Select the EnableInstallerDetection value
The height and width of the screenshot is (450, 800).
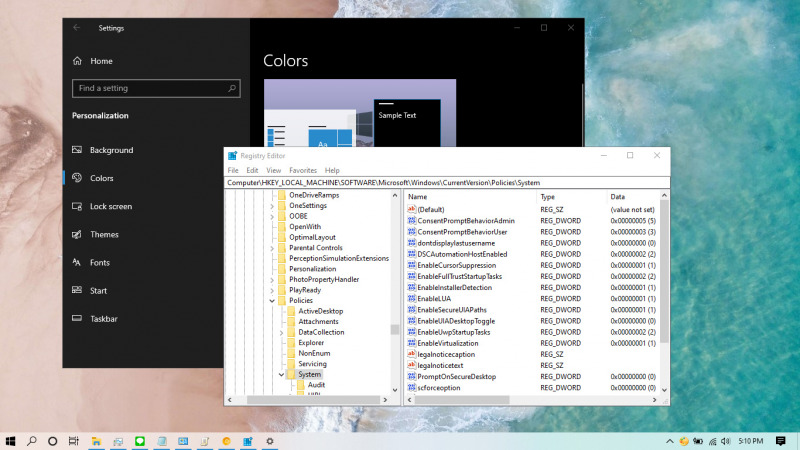(x=455, y=287)
